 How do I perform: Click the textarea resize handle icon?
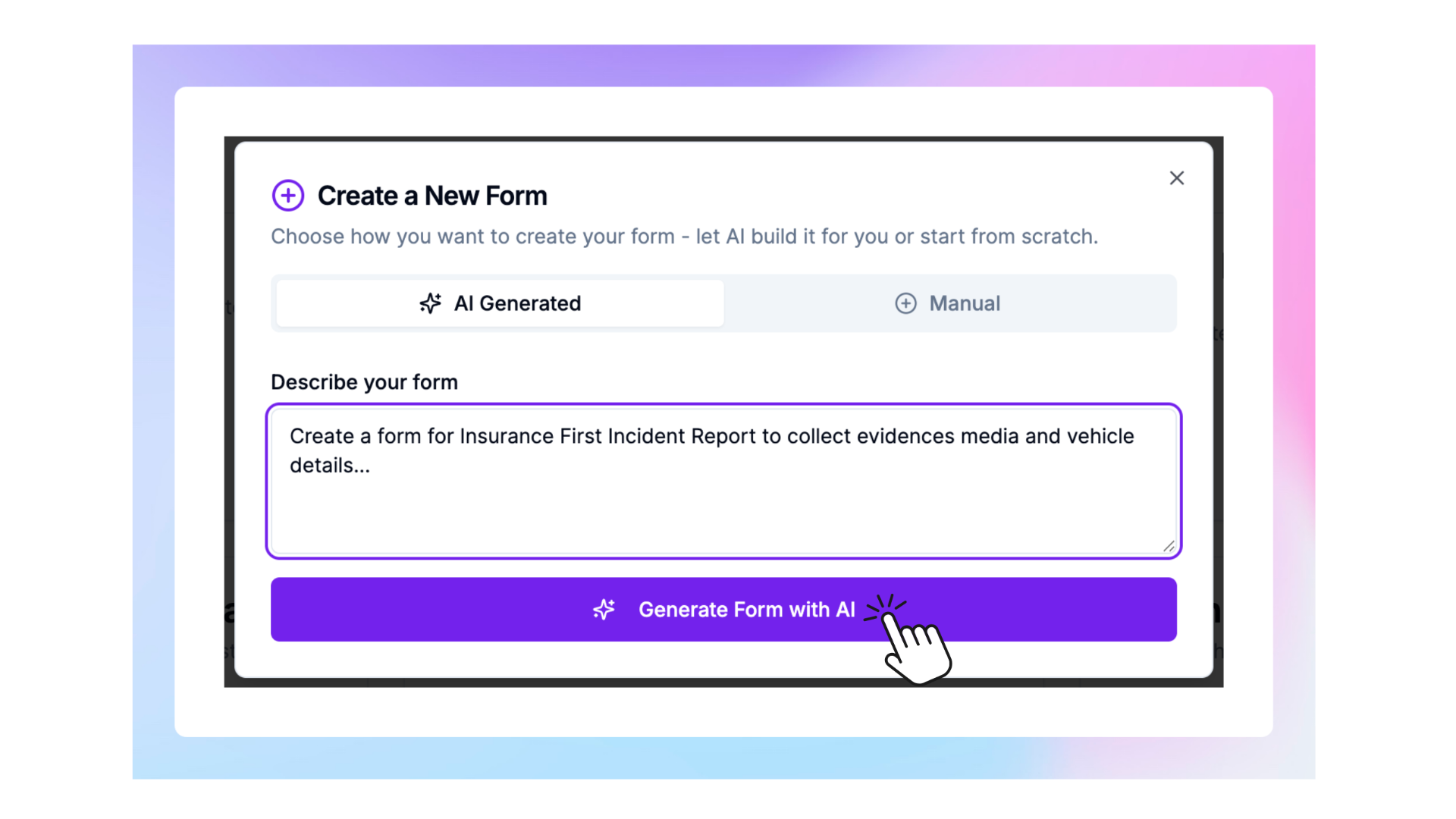[1169, 546]
